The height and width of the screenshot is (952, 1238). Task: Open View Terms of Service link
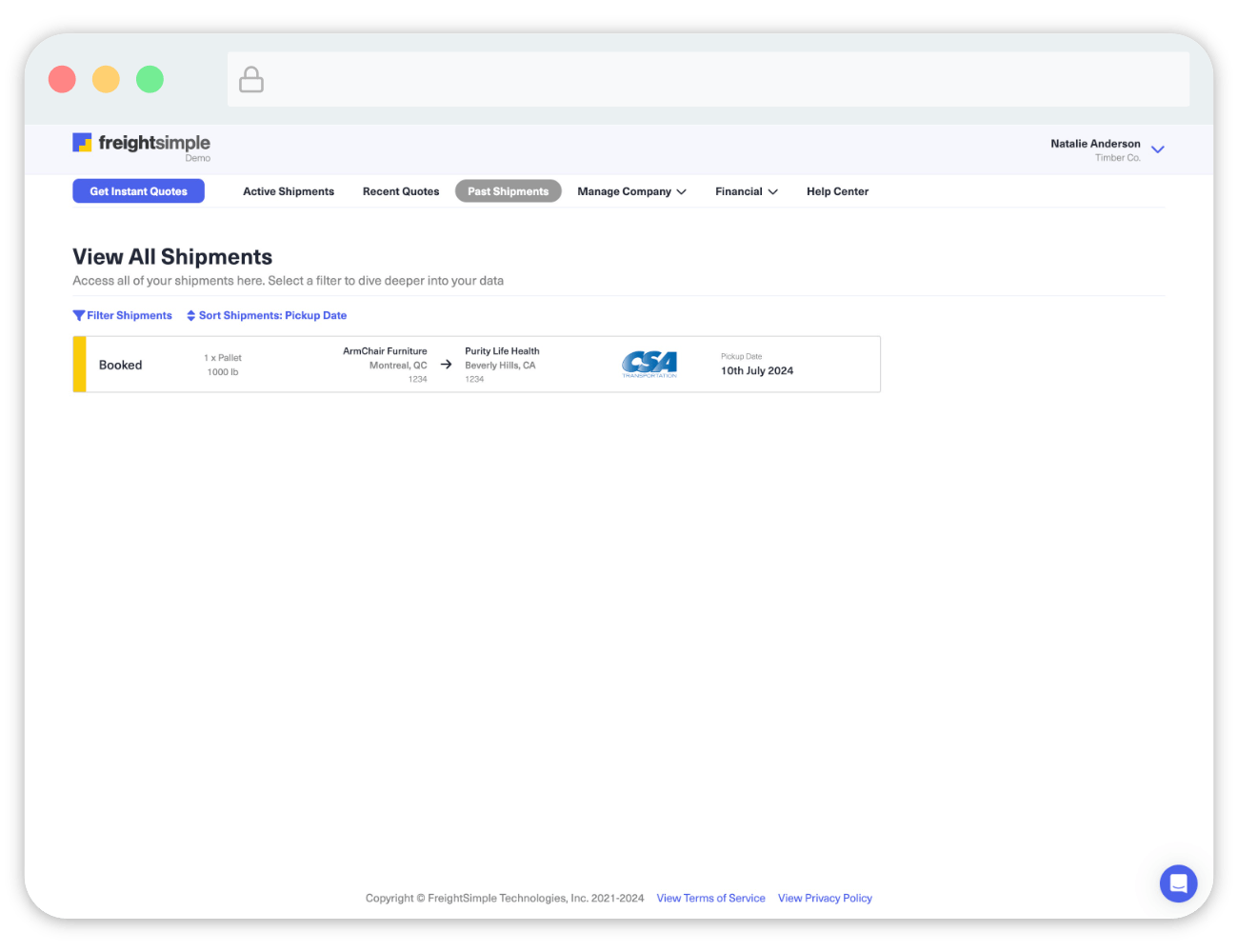pyautogui.click(x=710, y=898)
